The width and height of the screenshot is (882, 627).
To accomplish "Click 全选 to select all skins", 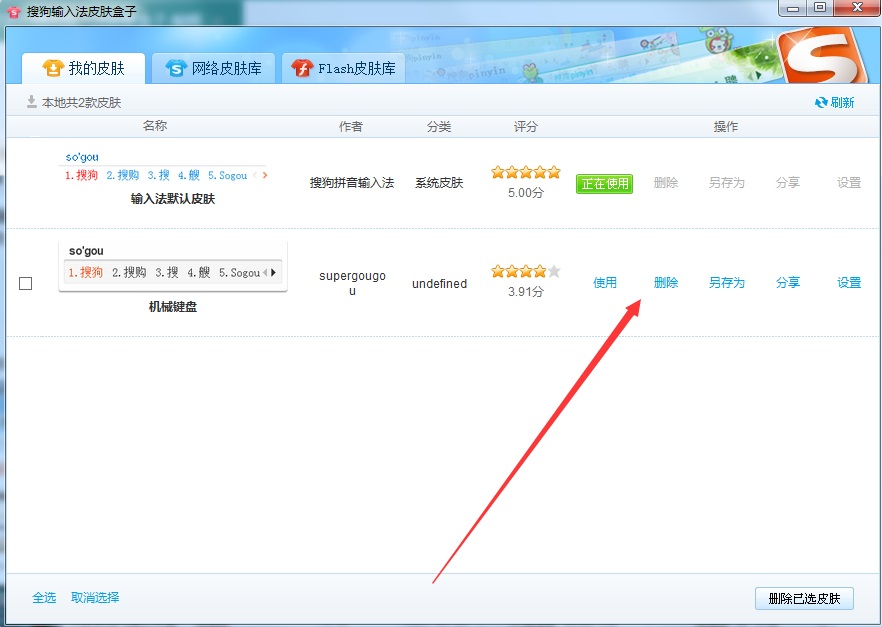I will [x=44, y=598].
